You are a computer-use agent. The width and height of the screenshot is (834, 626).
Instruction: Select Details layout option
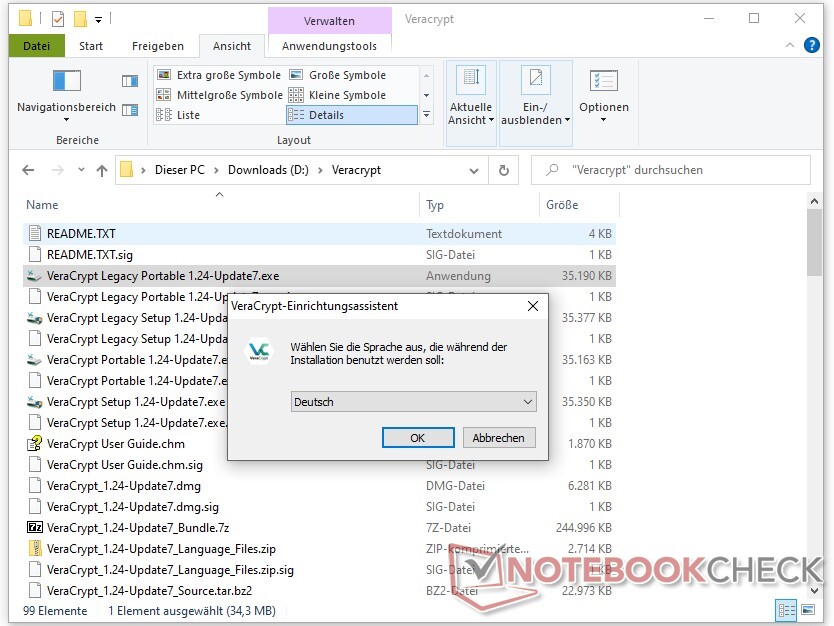tap(352, 115)
